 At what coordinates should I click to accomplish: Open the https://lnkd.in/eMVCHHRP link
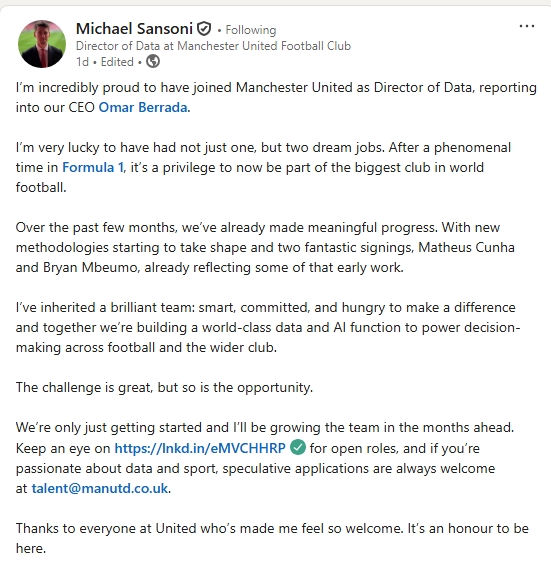point(200,448)
